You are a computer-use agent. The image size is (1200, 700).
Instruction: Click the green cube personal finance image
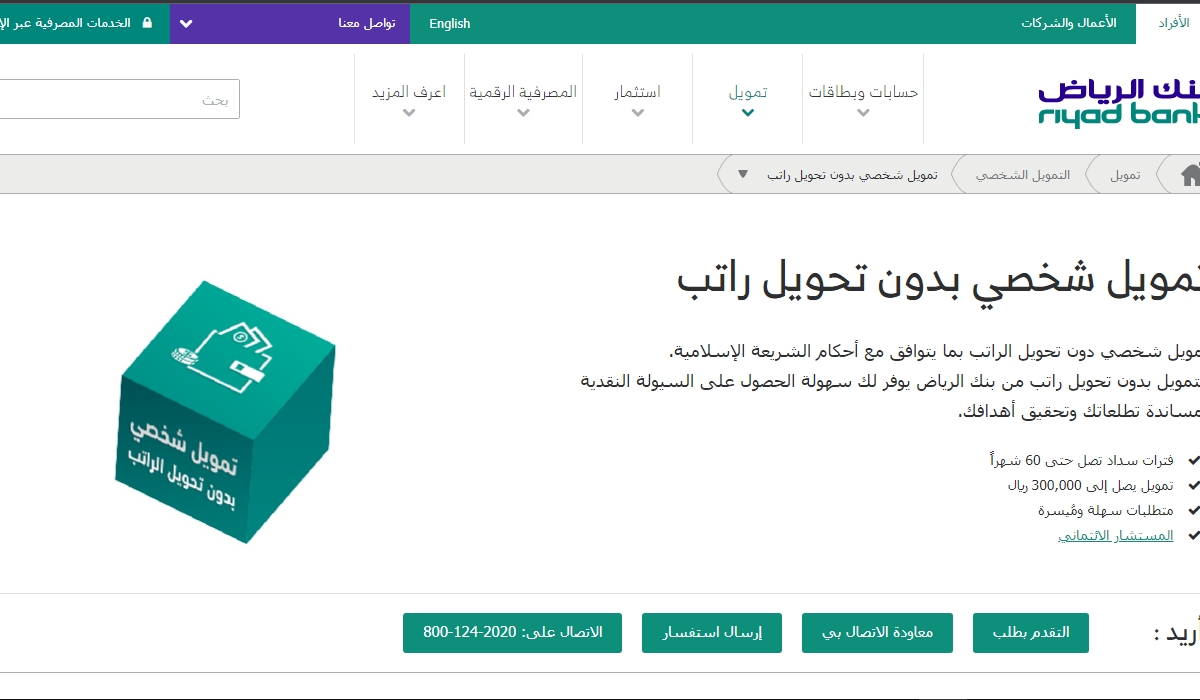[226, 411]
